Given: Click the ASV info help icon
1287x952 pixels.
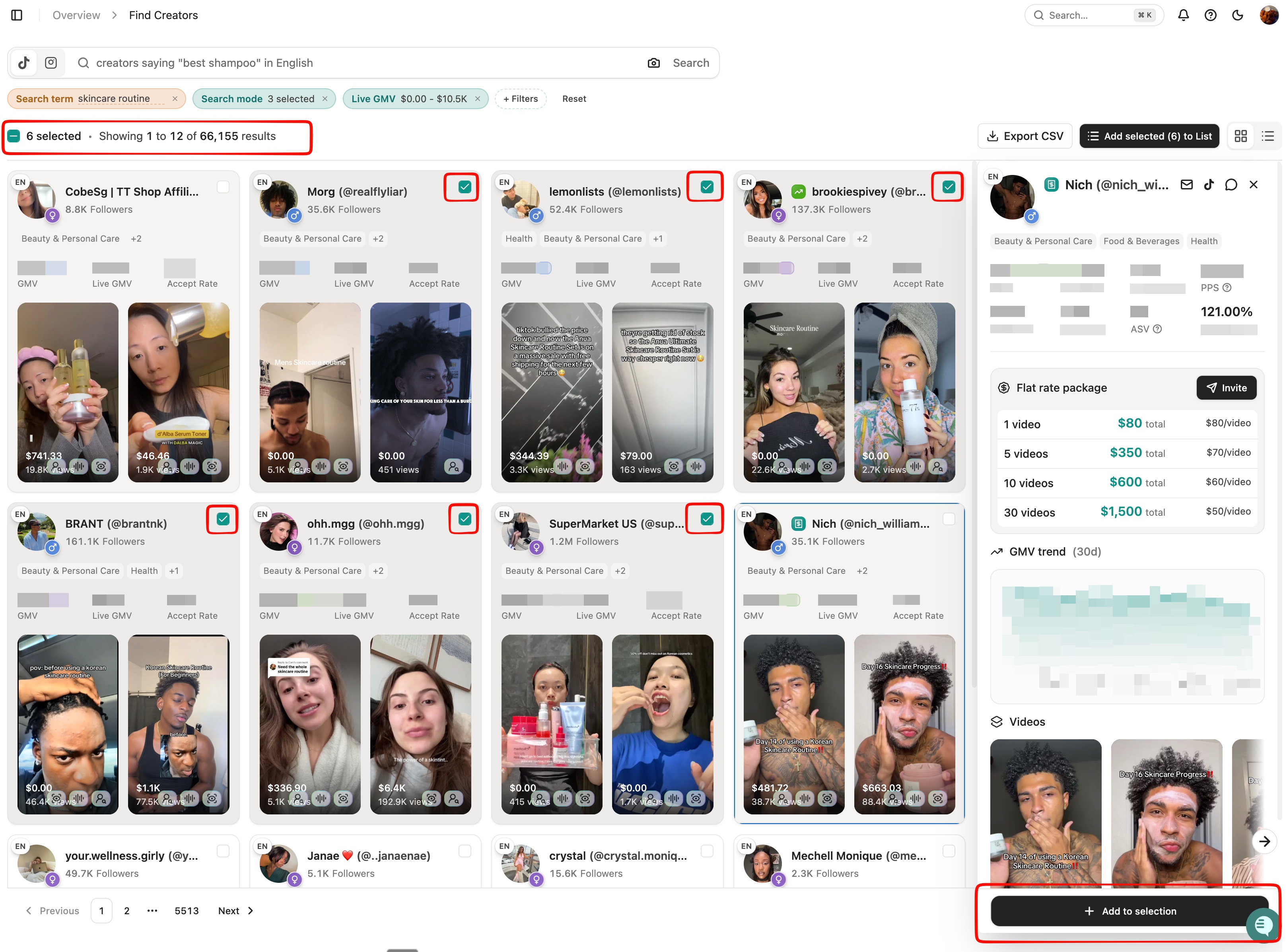Looking at the screenshot, I should coord(1157,329).
